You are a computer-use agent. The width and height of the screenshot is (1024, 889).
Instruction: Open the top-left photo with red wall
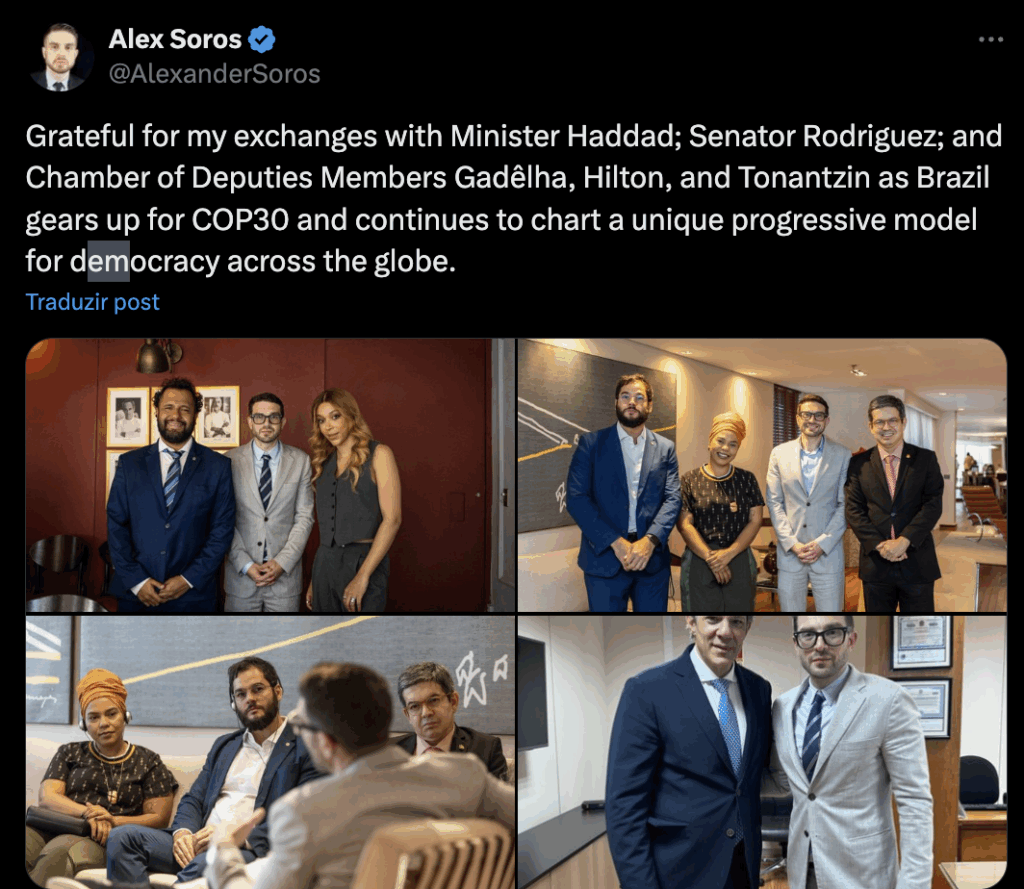point(270,475)
